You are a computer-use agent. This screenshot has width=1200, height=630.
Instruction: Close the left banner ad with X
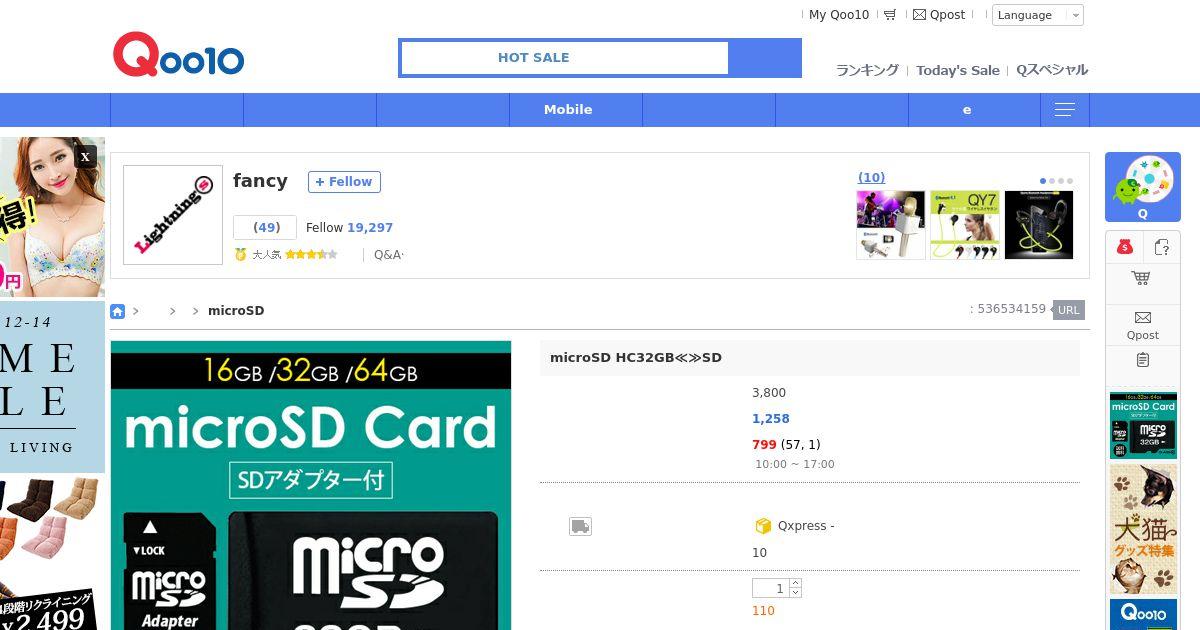point(86,156)
